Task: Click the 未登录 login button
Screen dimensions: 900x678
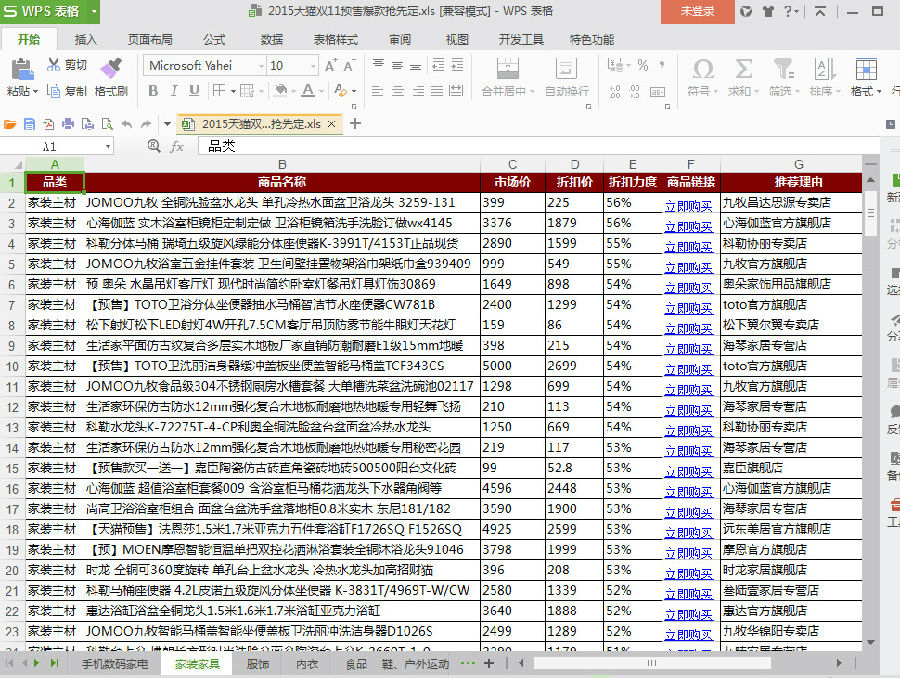Action: click(697, 11)
